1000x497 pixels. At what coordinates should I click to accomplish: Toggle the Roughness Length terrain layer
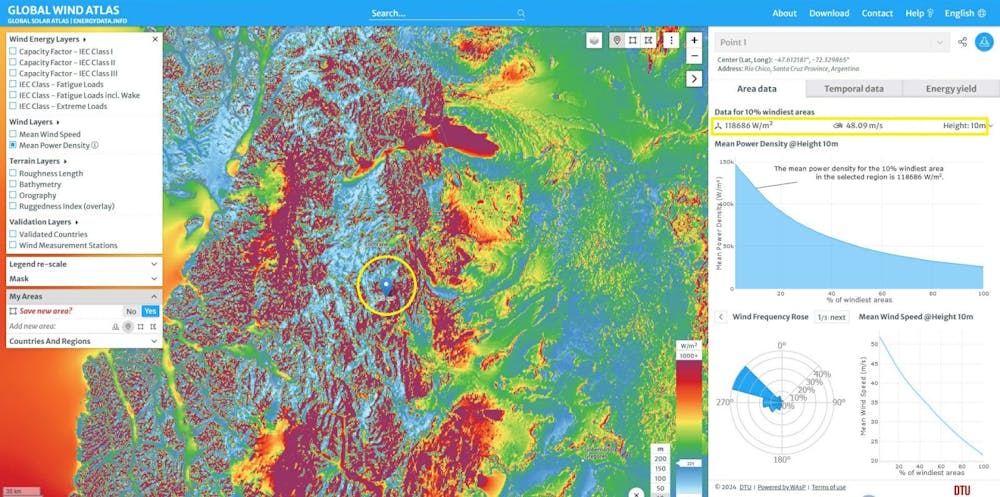click(x=13, y=174)
